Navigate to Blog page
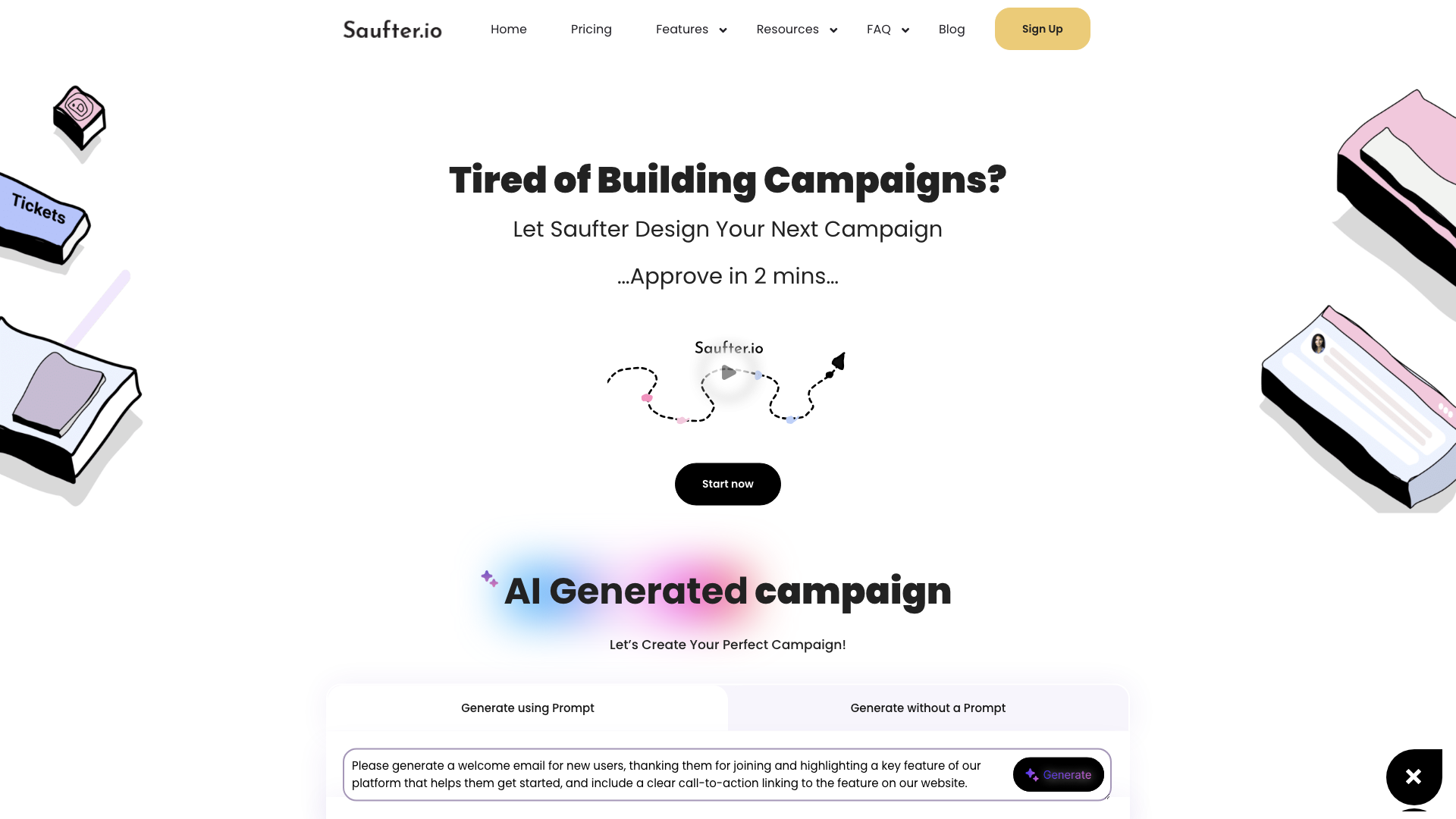Screen dimensions: 1456x819 tap(951, 29)
